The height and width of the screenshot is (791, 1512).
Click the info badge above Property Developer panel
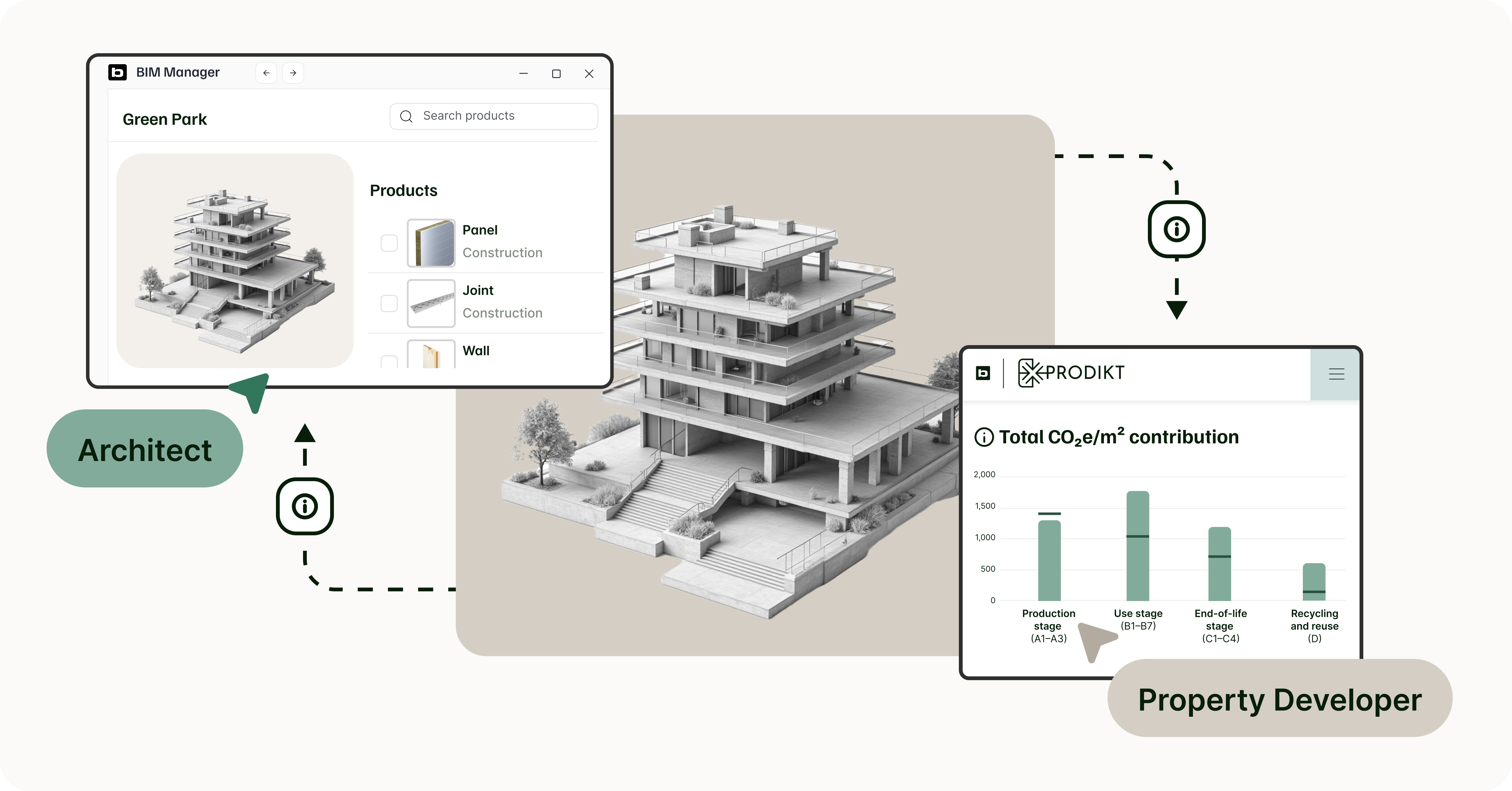(1176, 229)
